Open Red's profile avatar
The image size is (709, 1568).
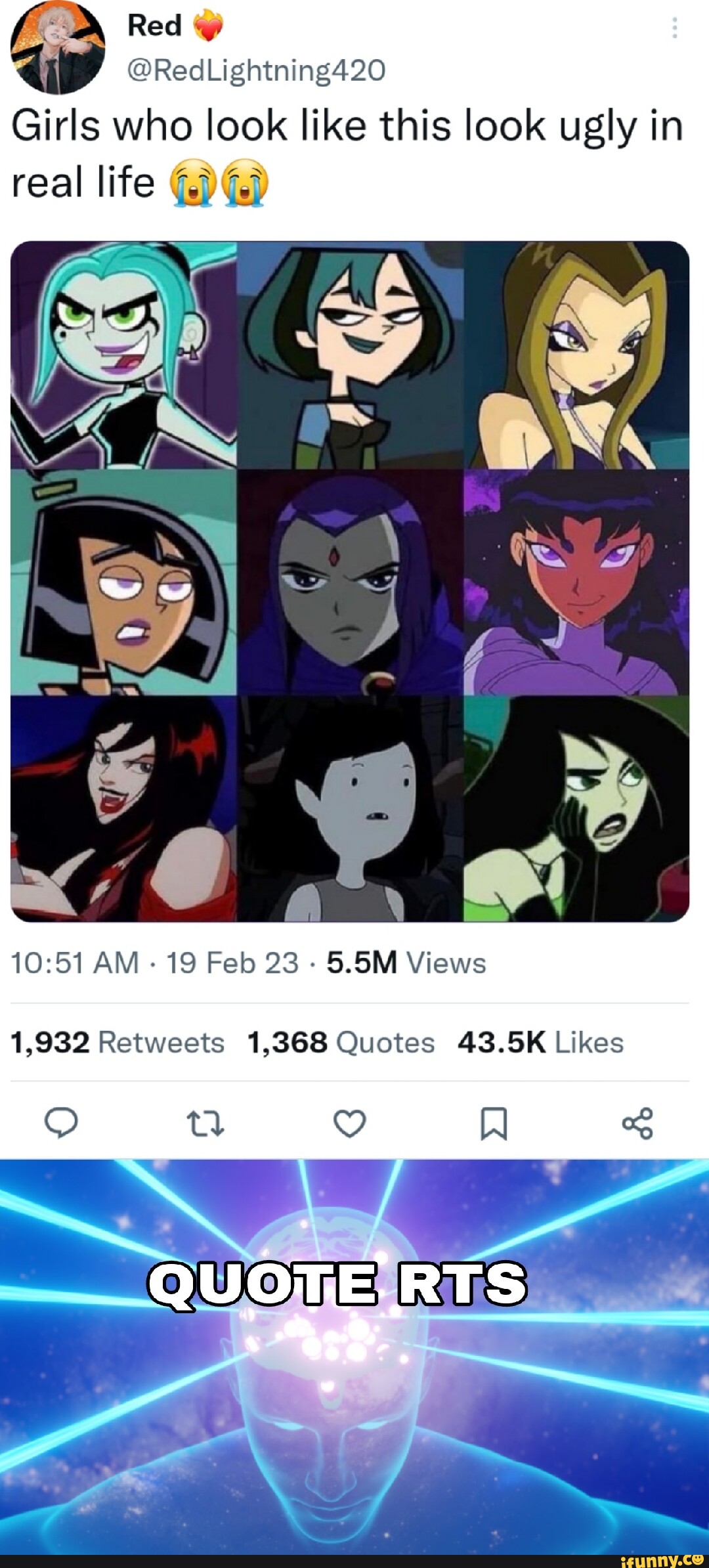point(58,47)
